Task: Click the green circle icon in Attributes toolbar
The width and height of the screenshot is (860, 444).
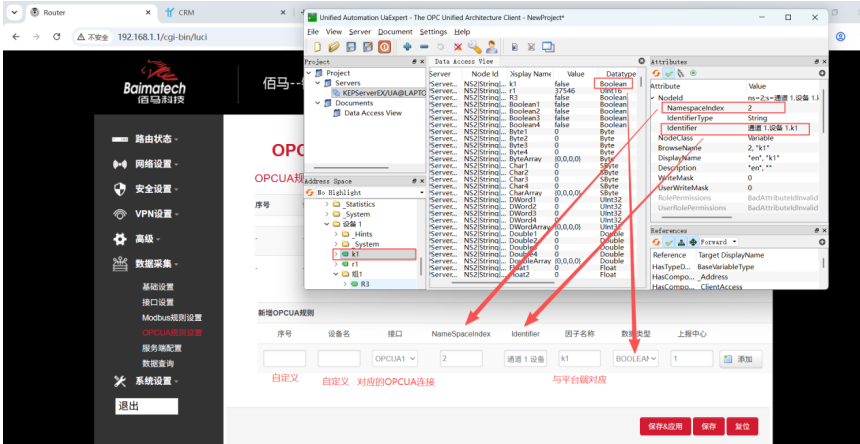Action: pos(693,73)
